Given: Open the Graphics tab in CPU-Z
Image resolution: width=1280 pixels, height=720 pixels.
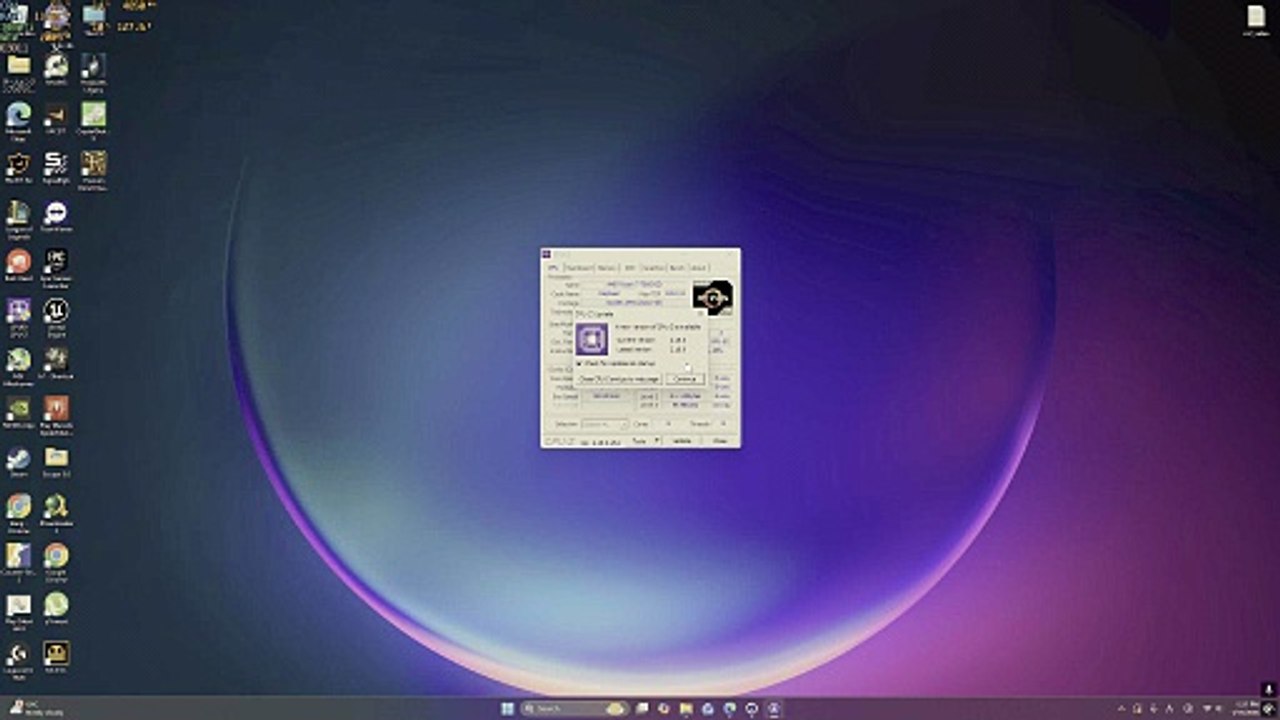Looking at the screenshot, I should coord(653,268).
